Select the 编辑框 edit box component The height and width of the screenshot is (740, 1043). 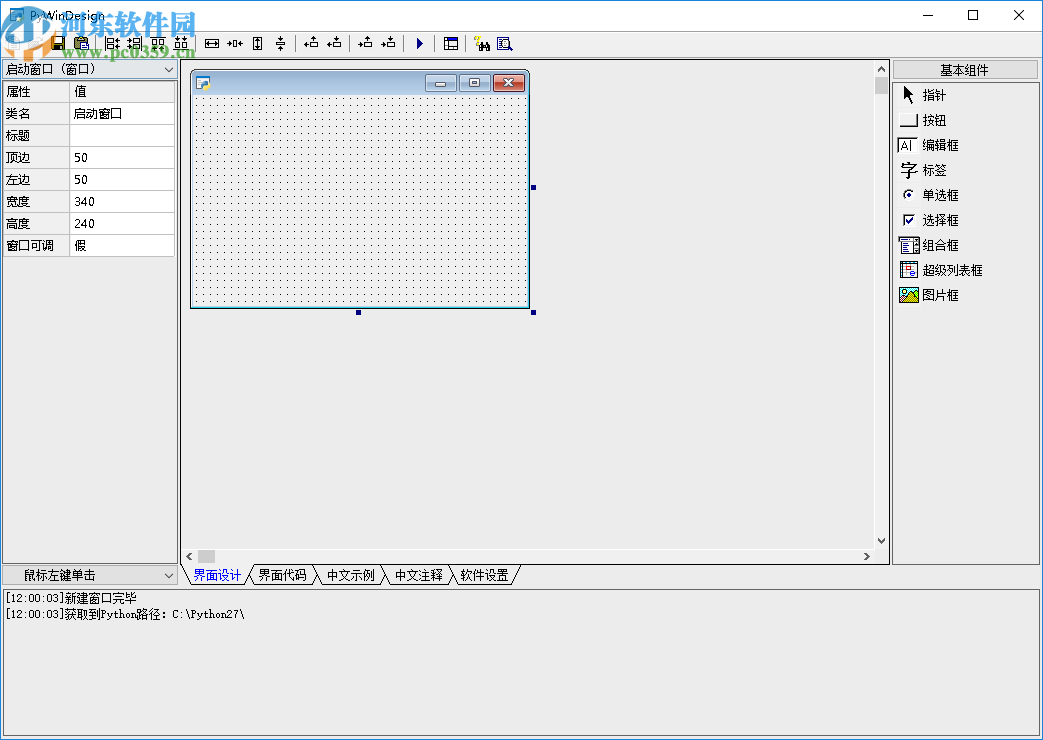pyautogui.click(x=929, y=145)
